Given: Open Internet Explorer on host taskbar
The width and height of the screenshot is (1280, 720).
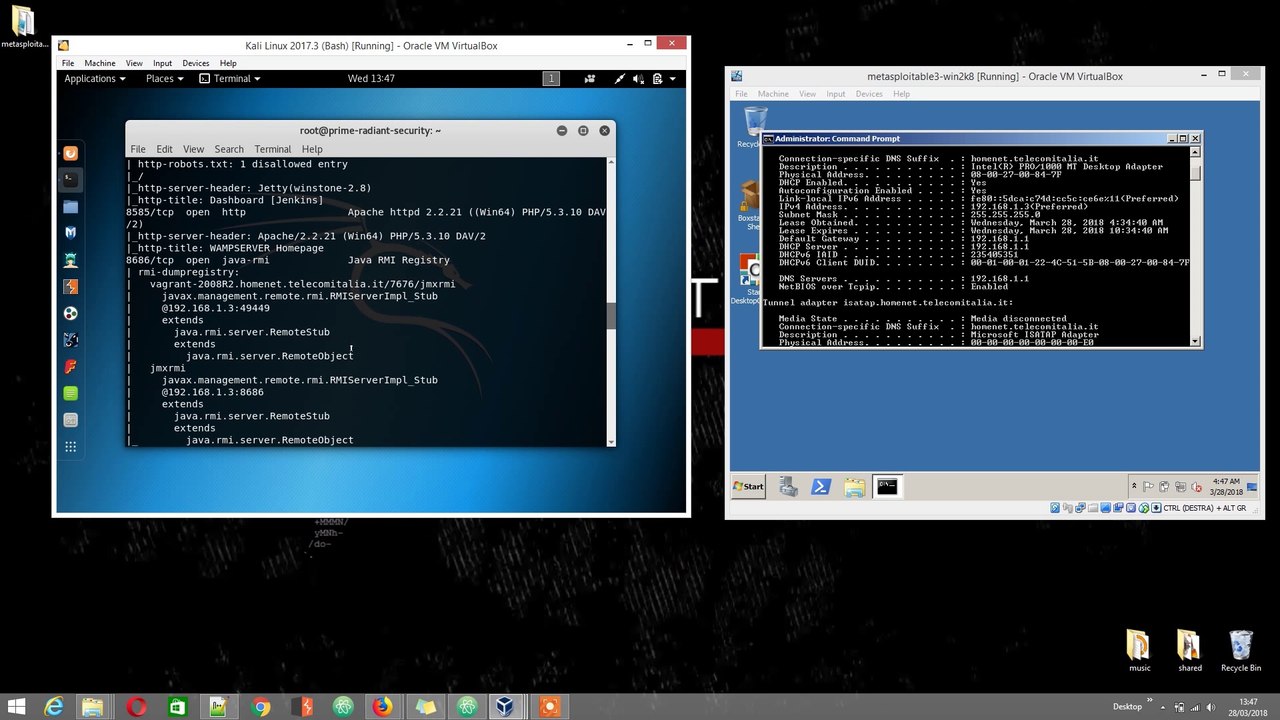Looking at the screenshot, I should pyautogui.click(x=53, y=707).
